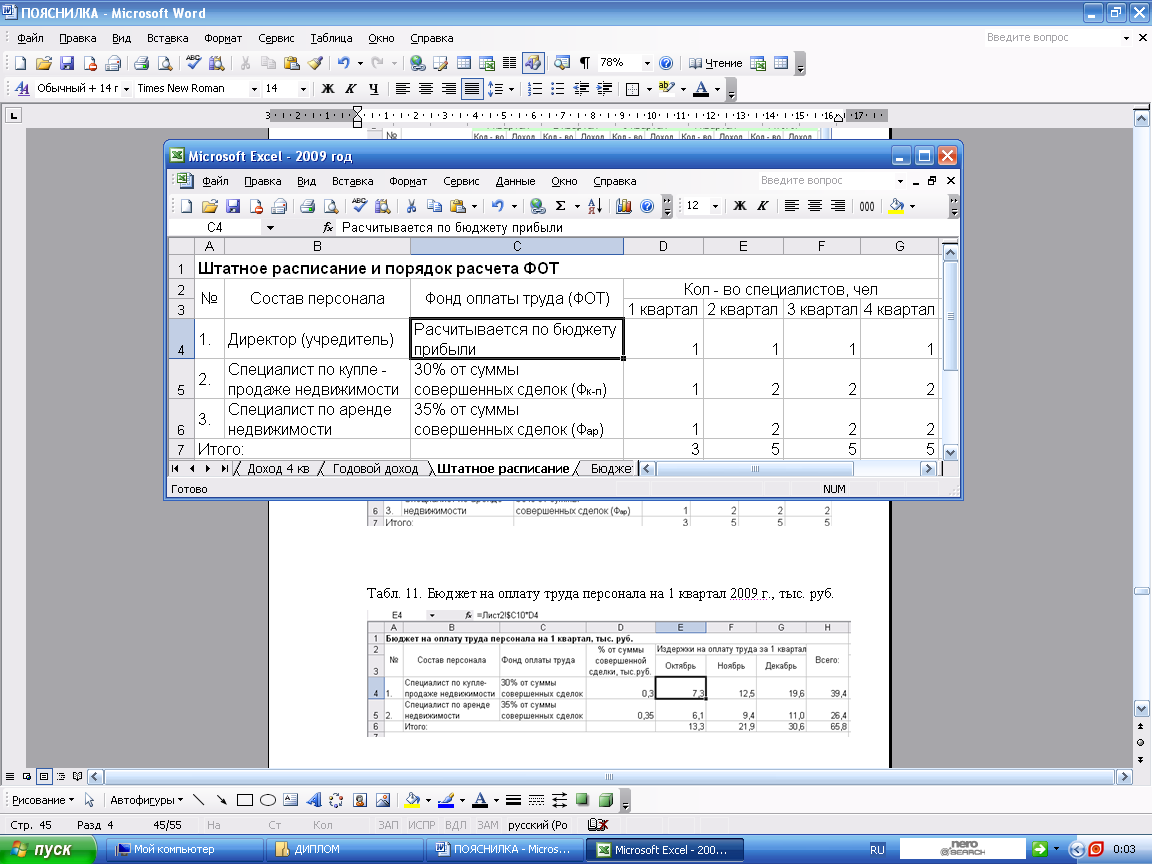Select the Oval shape drawing tool
Screen dimensions: 1152x864
pos(268,800)
